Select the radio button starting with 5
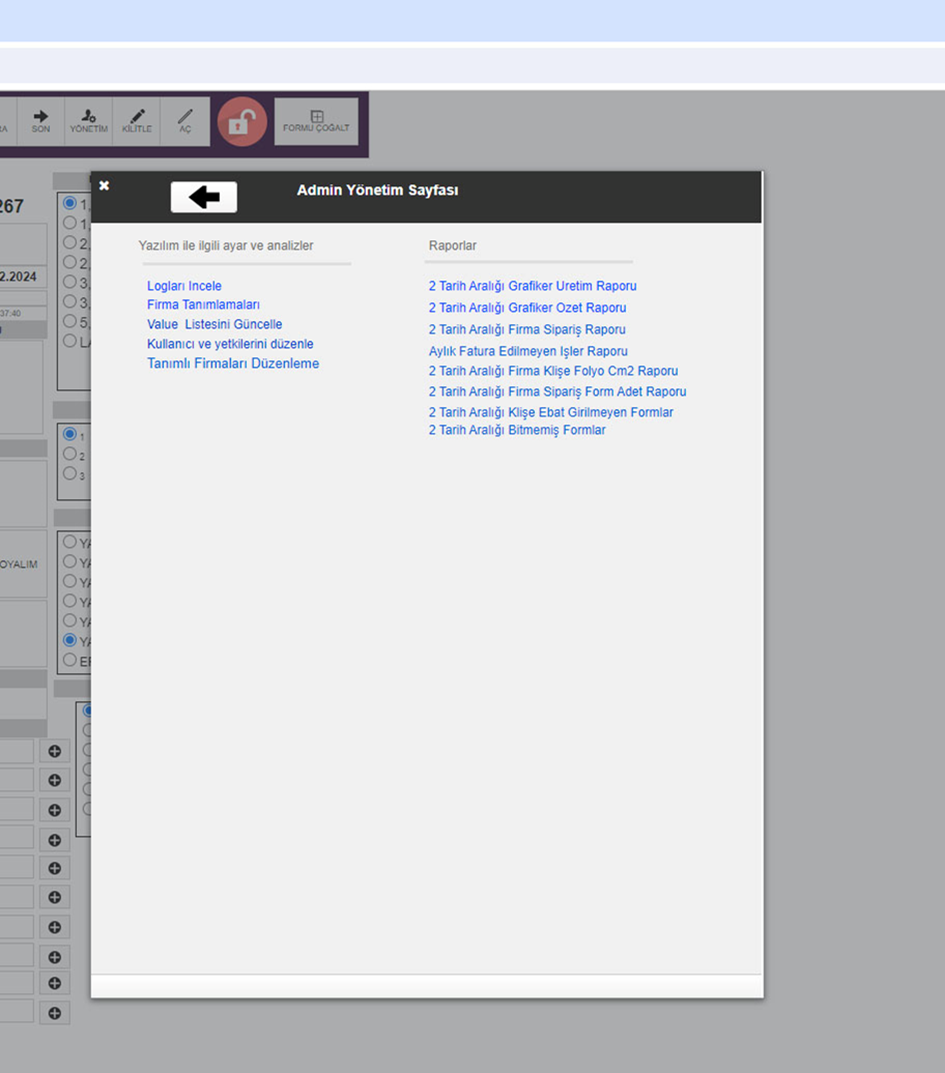The image size is (945, 1073). (70, 321)
